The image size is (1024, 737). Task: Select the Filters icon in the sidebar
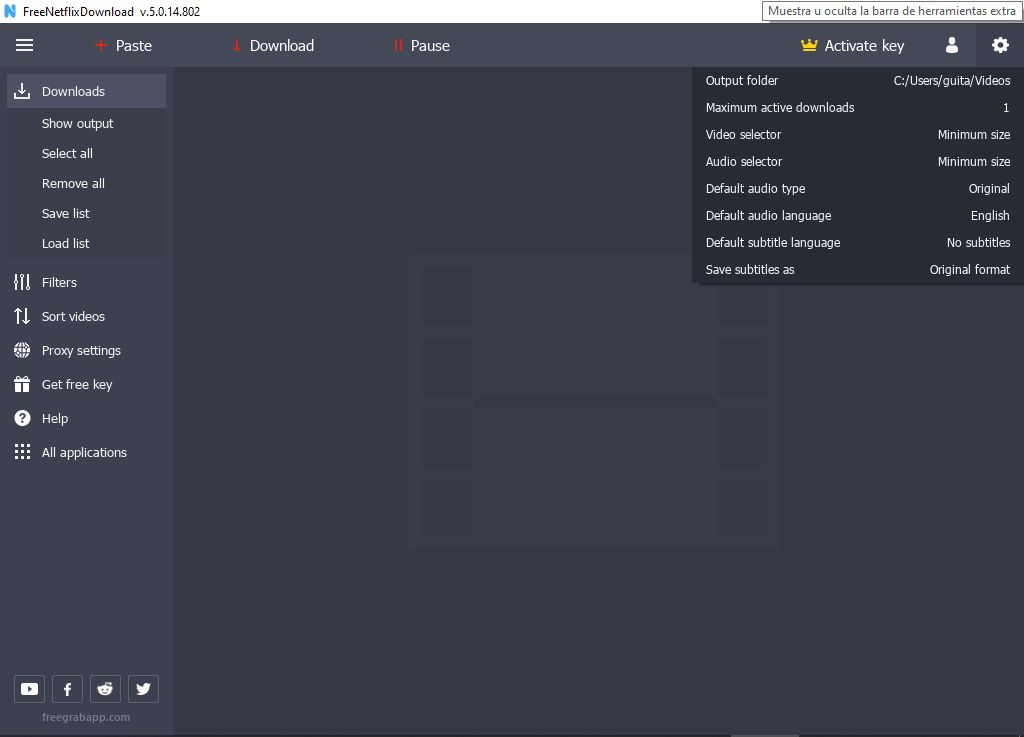click(22, 282)
